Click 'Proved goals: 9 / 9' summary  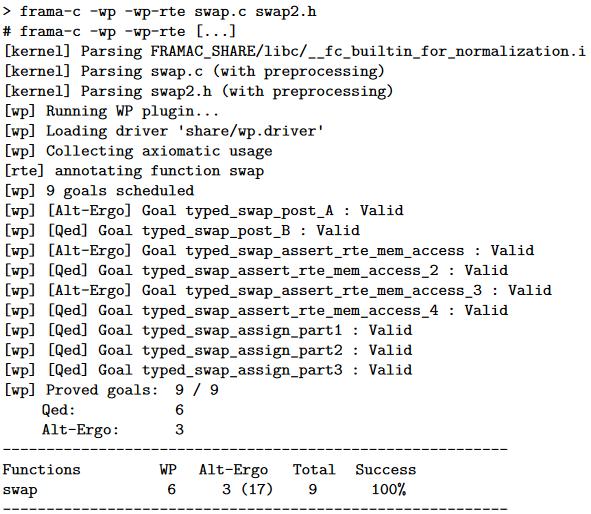[112, 390]
